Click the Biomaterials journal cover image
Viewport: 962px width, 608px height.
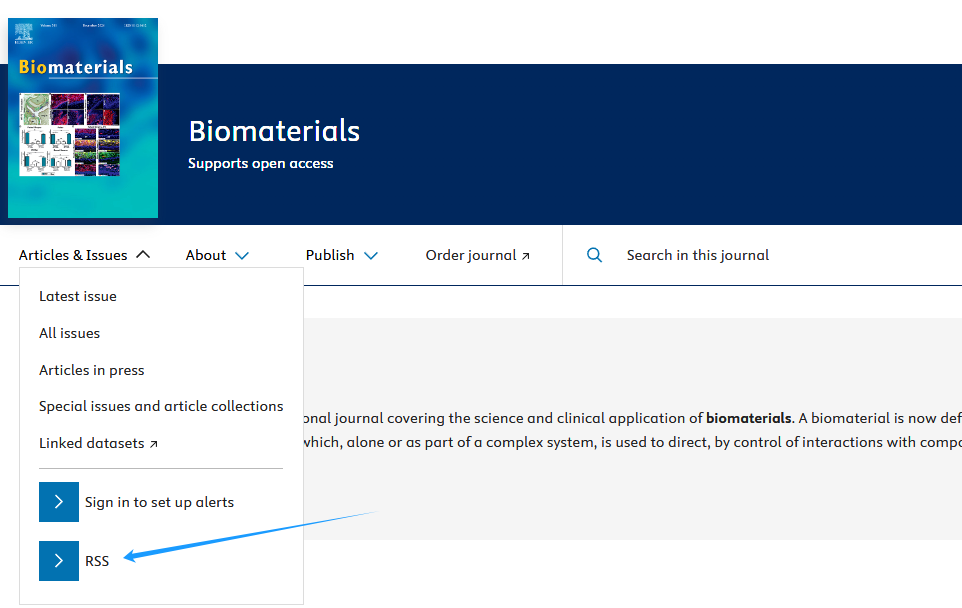pyautogui.click(x=83, y=118)
